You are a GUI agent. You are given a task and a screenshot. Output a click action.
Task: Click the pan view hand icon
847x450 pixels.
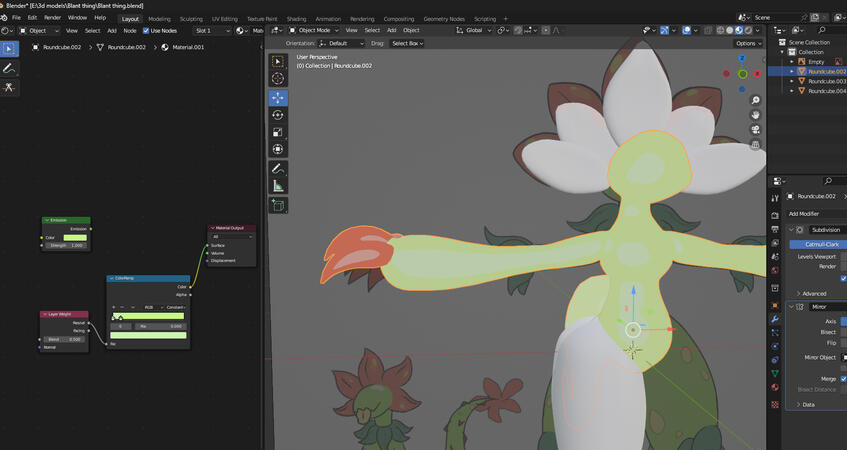point(756,115)
